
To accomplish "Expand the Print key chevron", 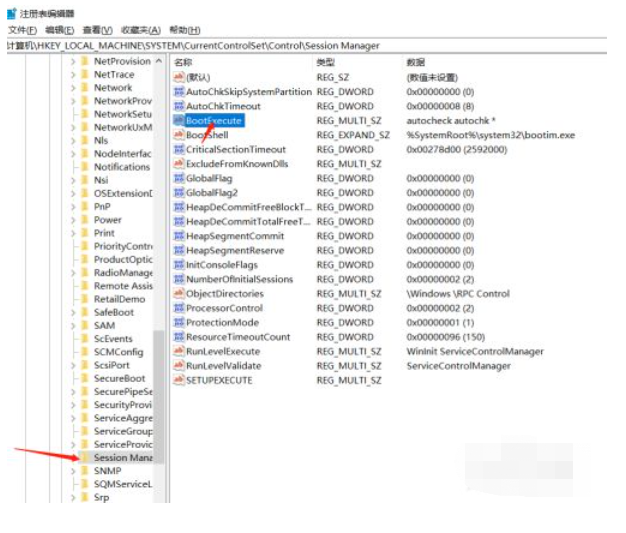I will pyautogui.click(x=73, y=233).
